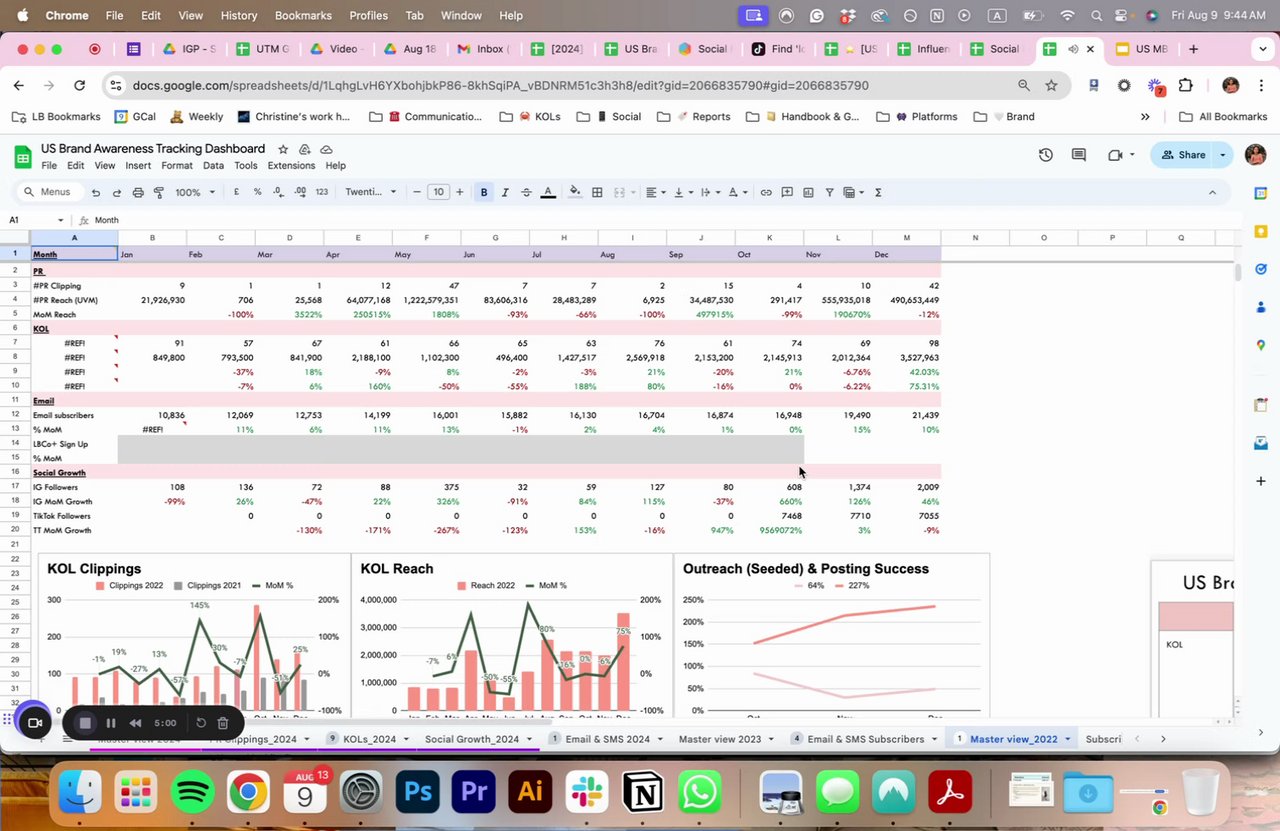The image size is (1280, 831).
Task: Apply strikethrough formatting
Action: 526,192
